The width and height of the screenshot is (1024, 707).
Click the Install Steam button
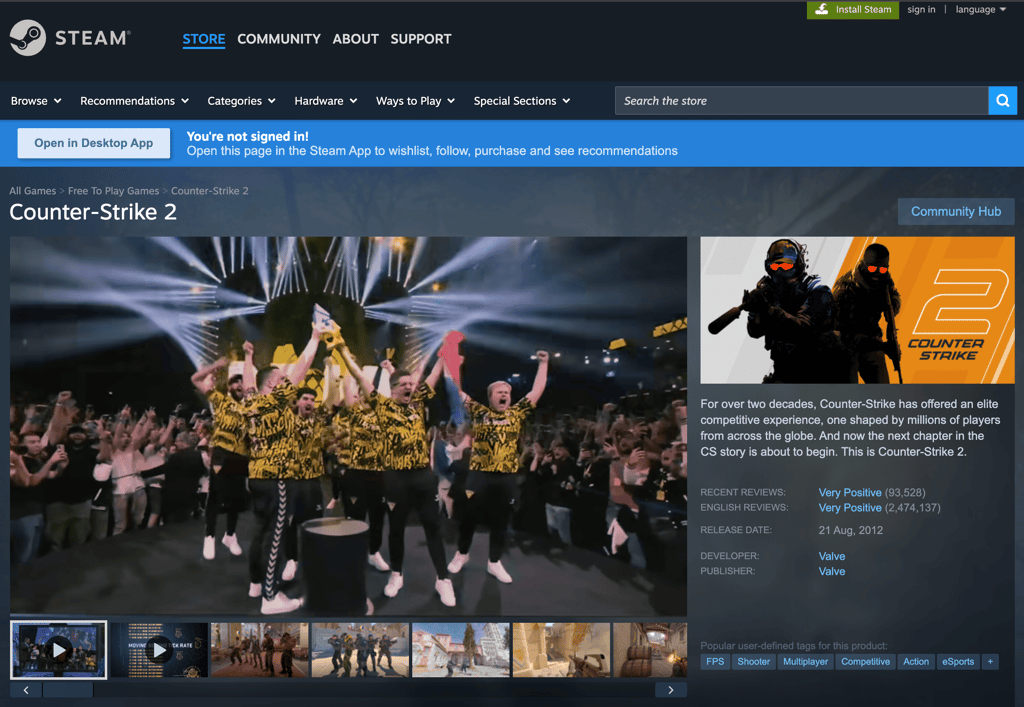tap(853, 9)
